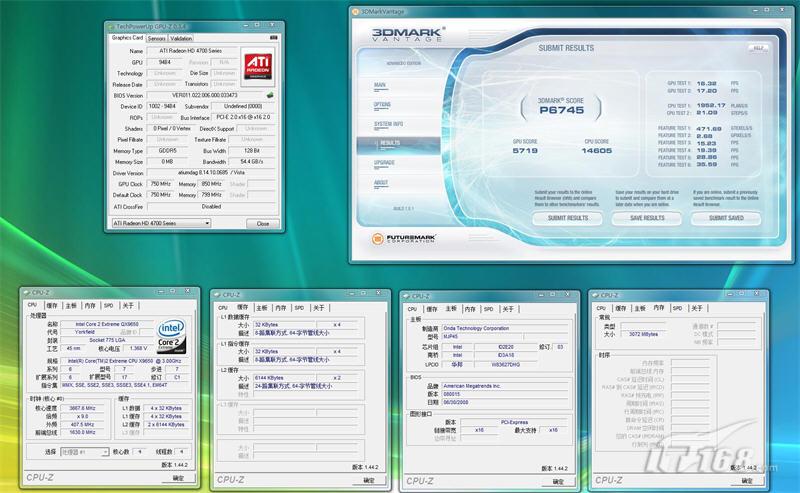
Task: Click the green BIOS save chip icon in GPU-Z
Action: 270,95
